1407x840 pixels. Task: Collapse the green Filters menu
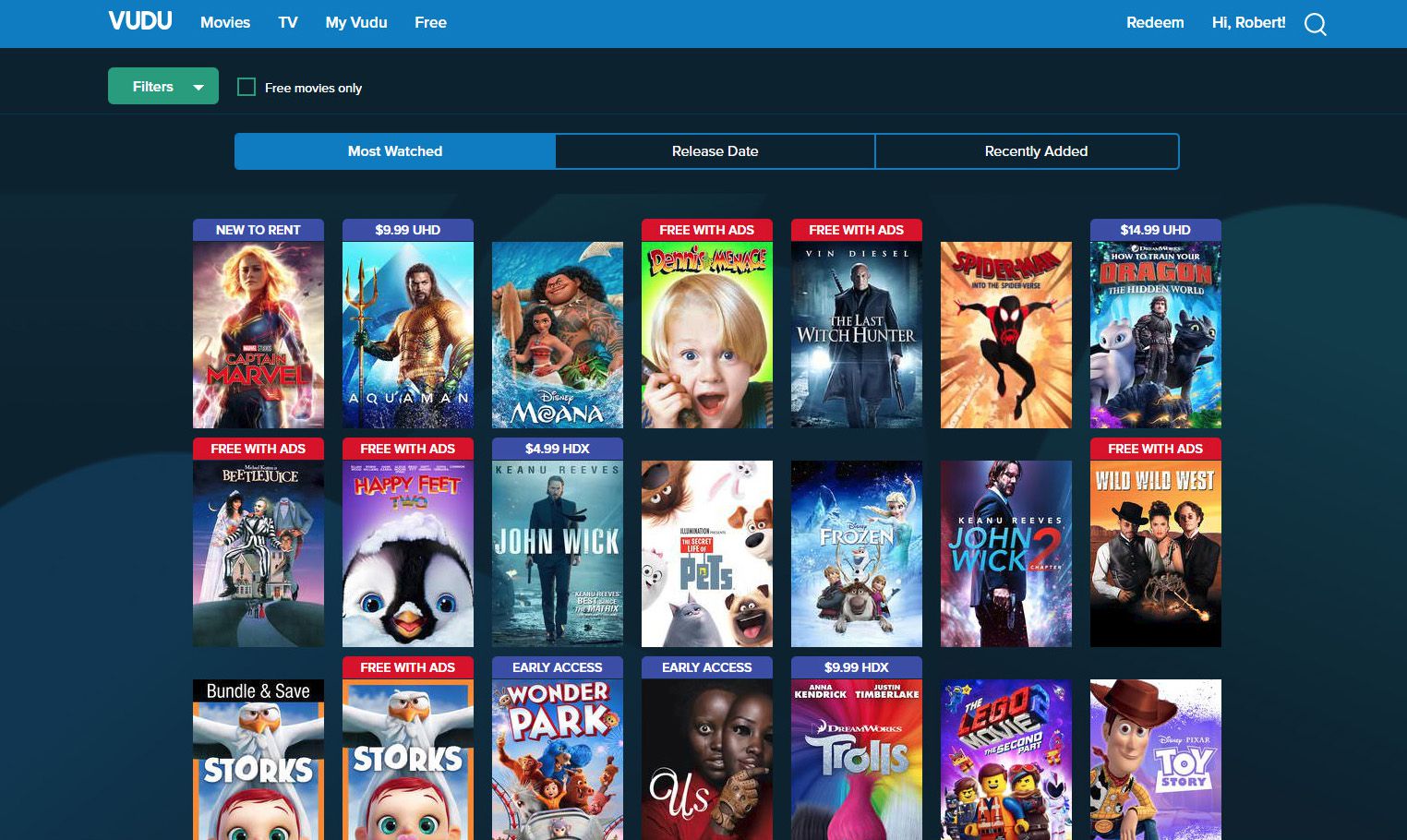[163, 86]
